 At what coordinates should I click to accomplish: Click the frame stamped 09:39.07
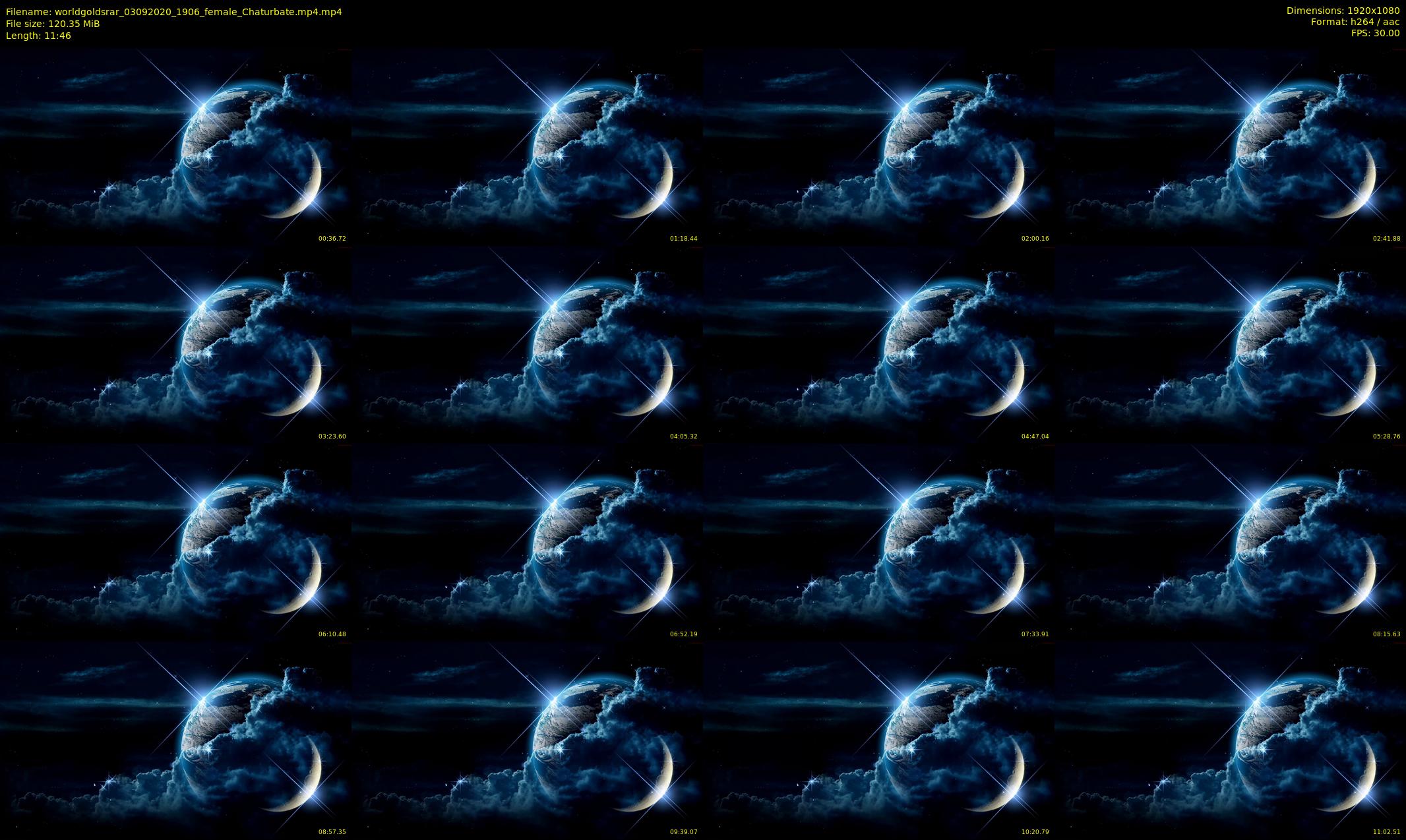coord(527,740)
